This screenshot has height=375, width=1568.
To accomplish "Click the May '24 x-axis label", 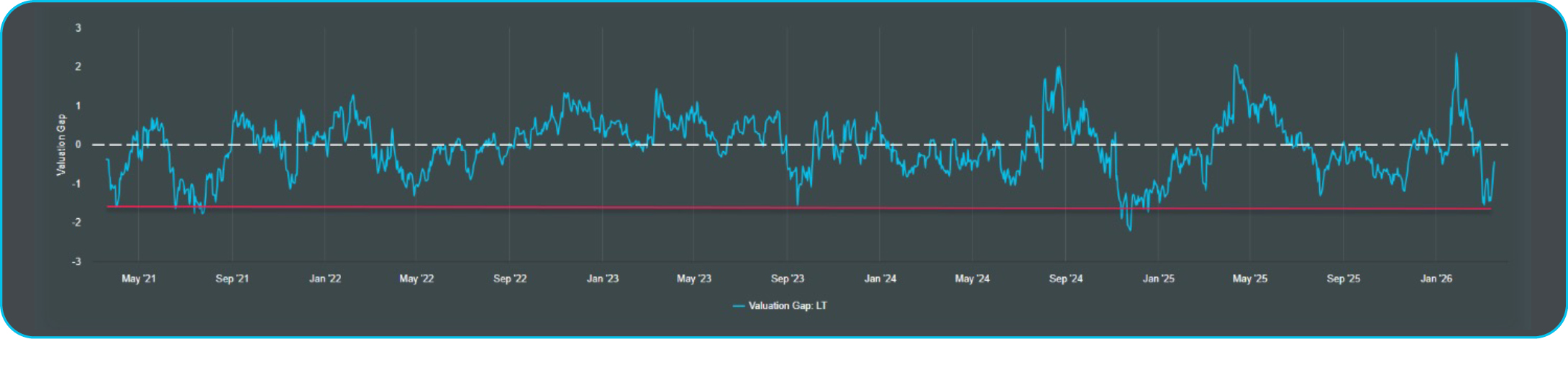I will tap(972, 279).
